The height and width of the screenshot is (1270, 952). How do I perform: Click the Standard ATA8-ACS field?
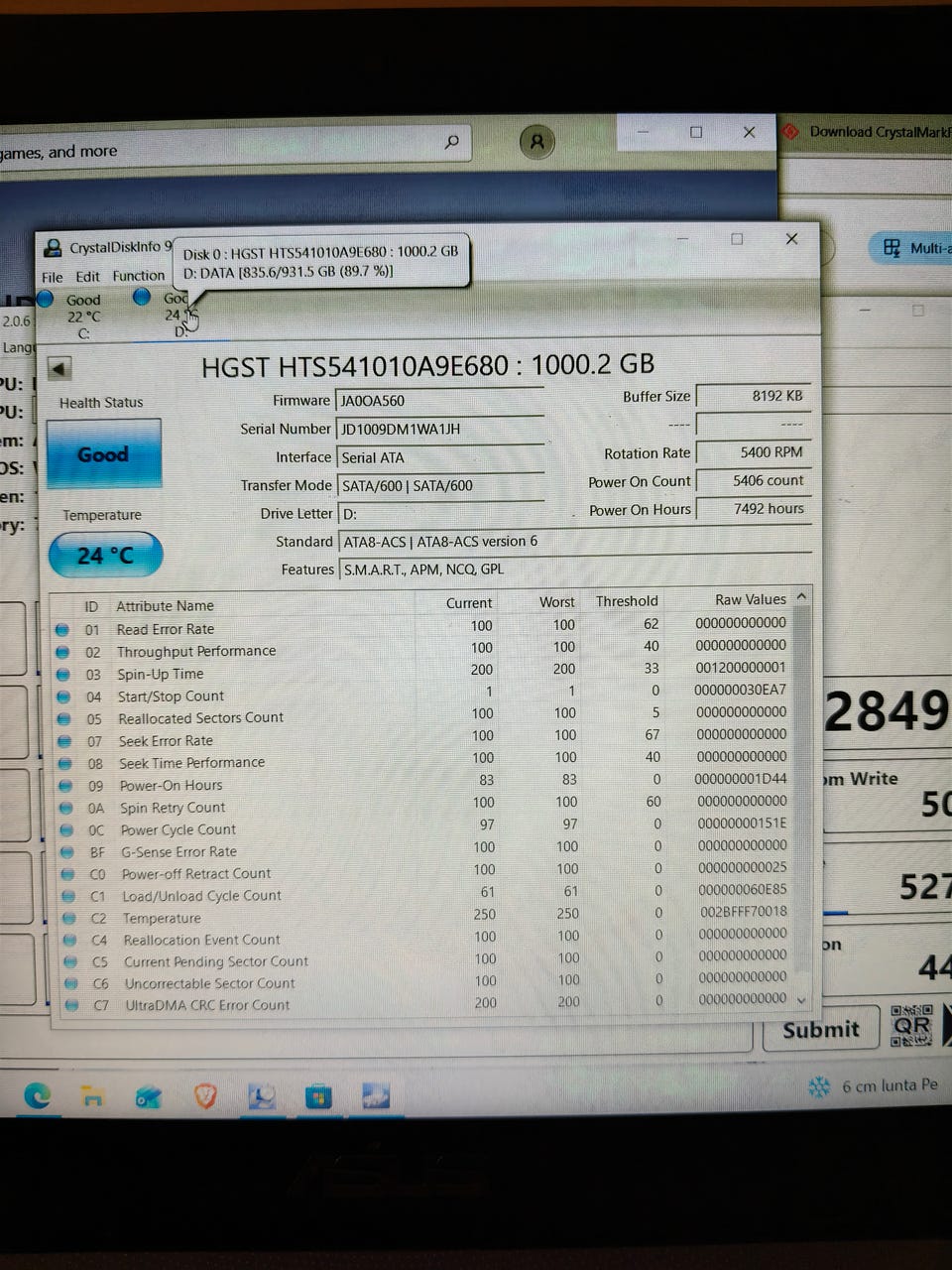(575, 542)
